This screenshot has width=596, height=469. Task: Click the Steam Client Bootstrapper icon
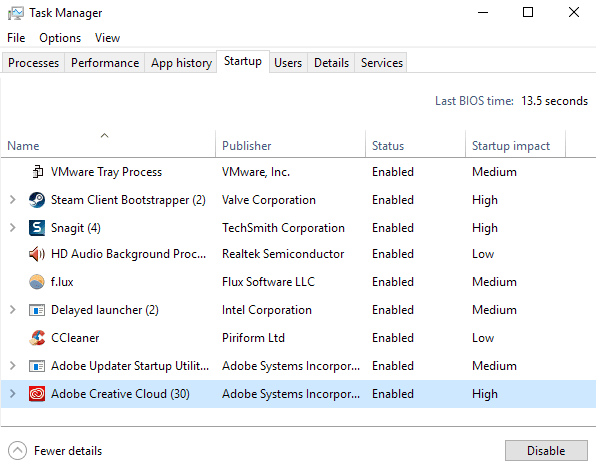pyautogui.click(x=37, y=200)
